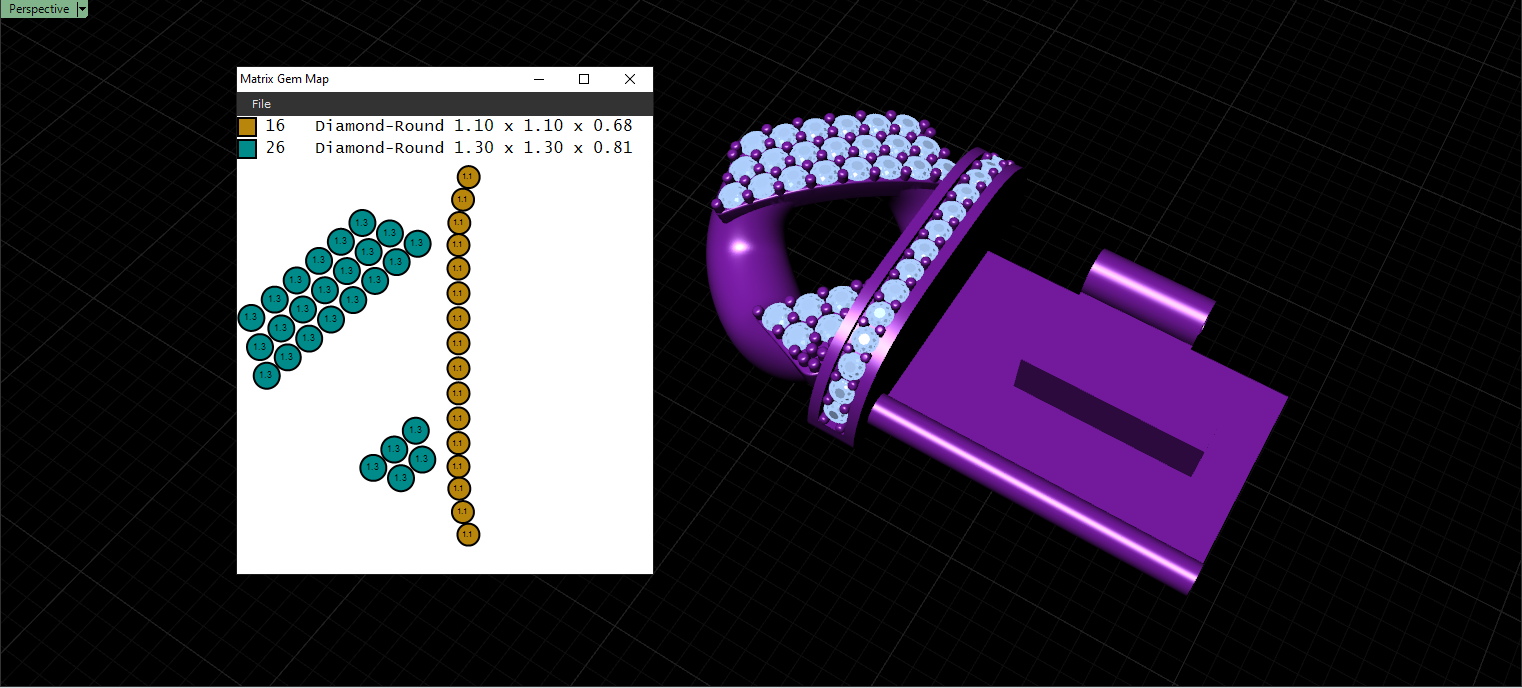
Task: Open the File menu in Gem Map
Action: tap(261, 104)
